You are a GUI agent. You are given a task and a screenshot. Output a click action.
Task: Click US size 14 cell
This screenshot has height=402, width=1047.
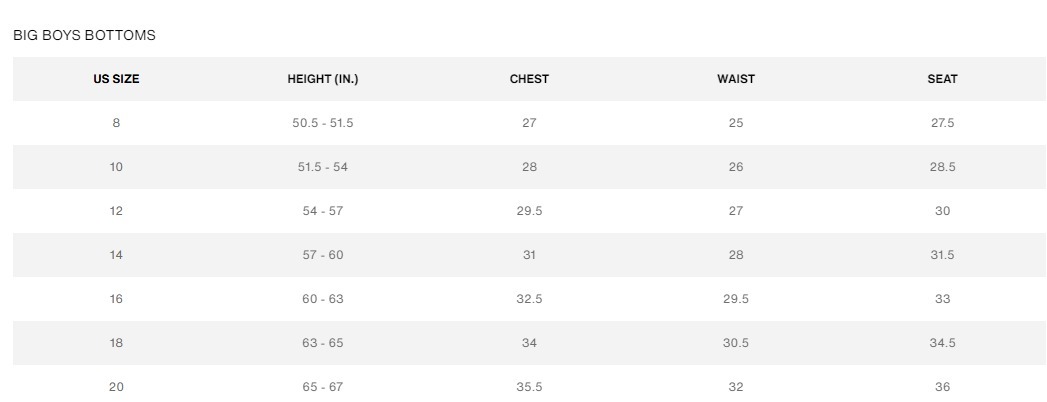click(116, 255)
